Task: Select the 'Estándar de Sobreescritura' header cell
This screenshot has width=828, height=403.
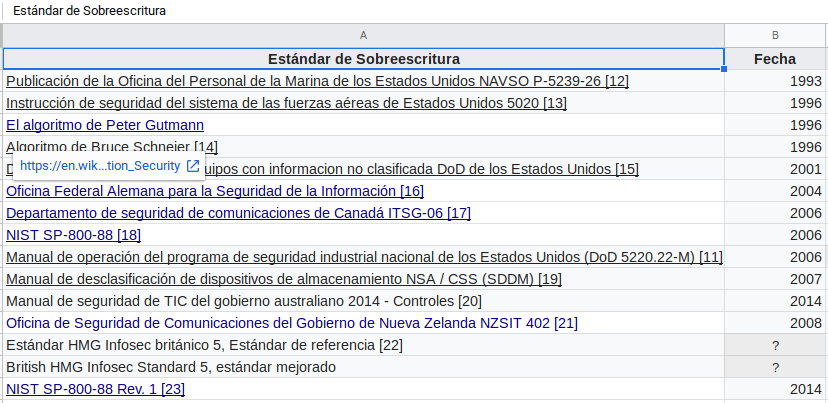Action: (x=363, y=58)
